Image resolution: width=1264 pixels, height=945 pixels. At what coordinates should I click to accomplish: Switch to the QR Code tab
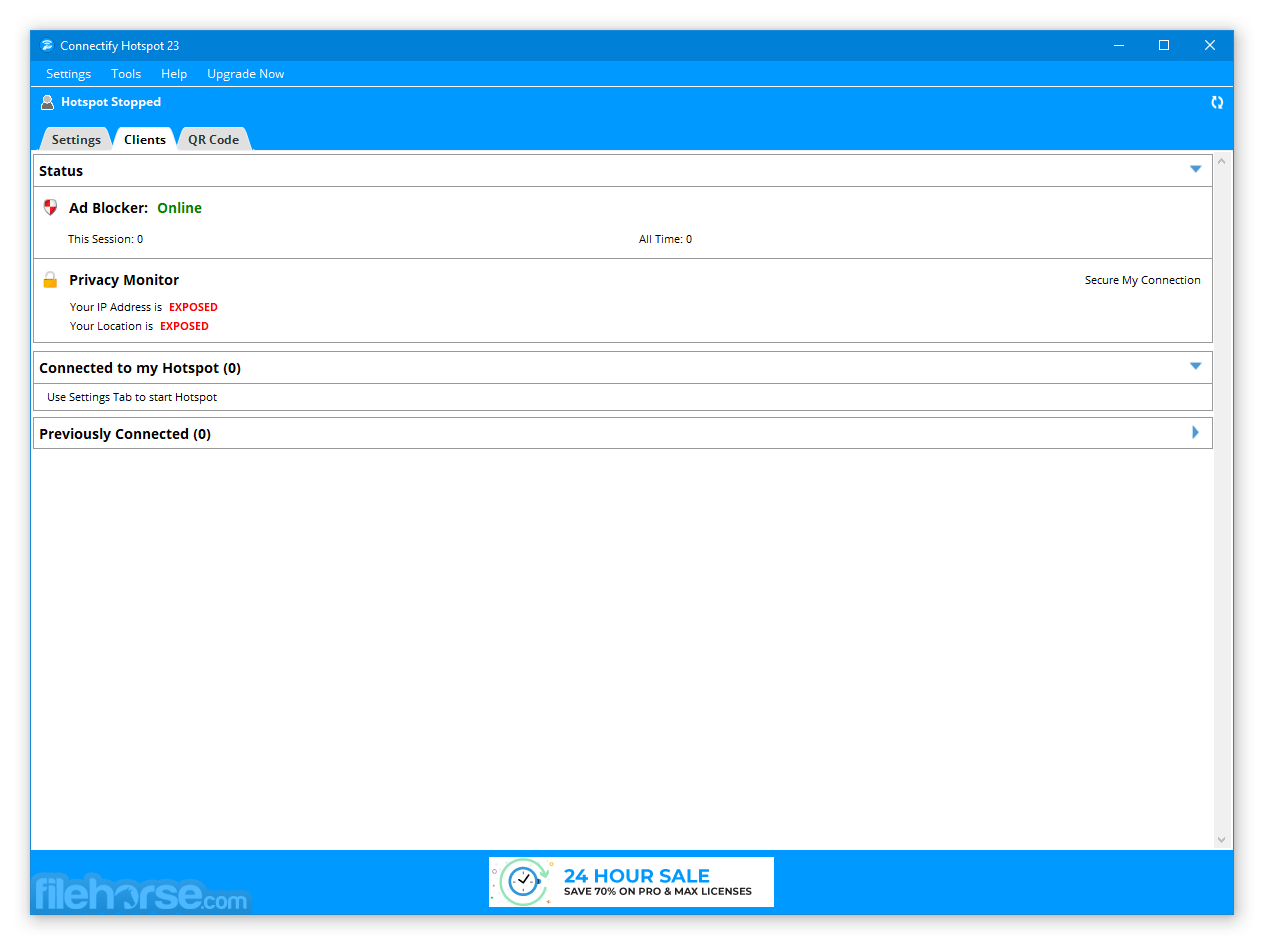(x=213, y=139)
